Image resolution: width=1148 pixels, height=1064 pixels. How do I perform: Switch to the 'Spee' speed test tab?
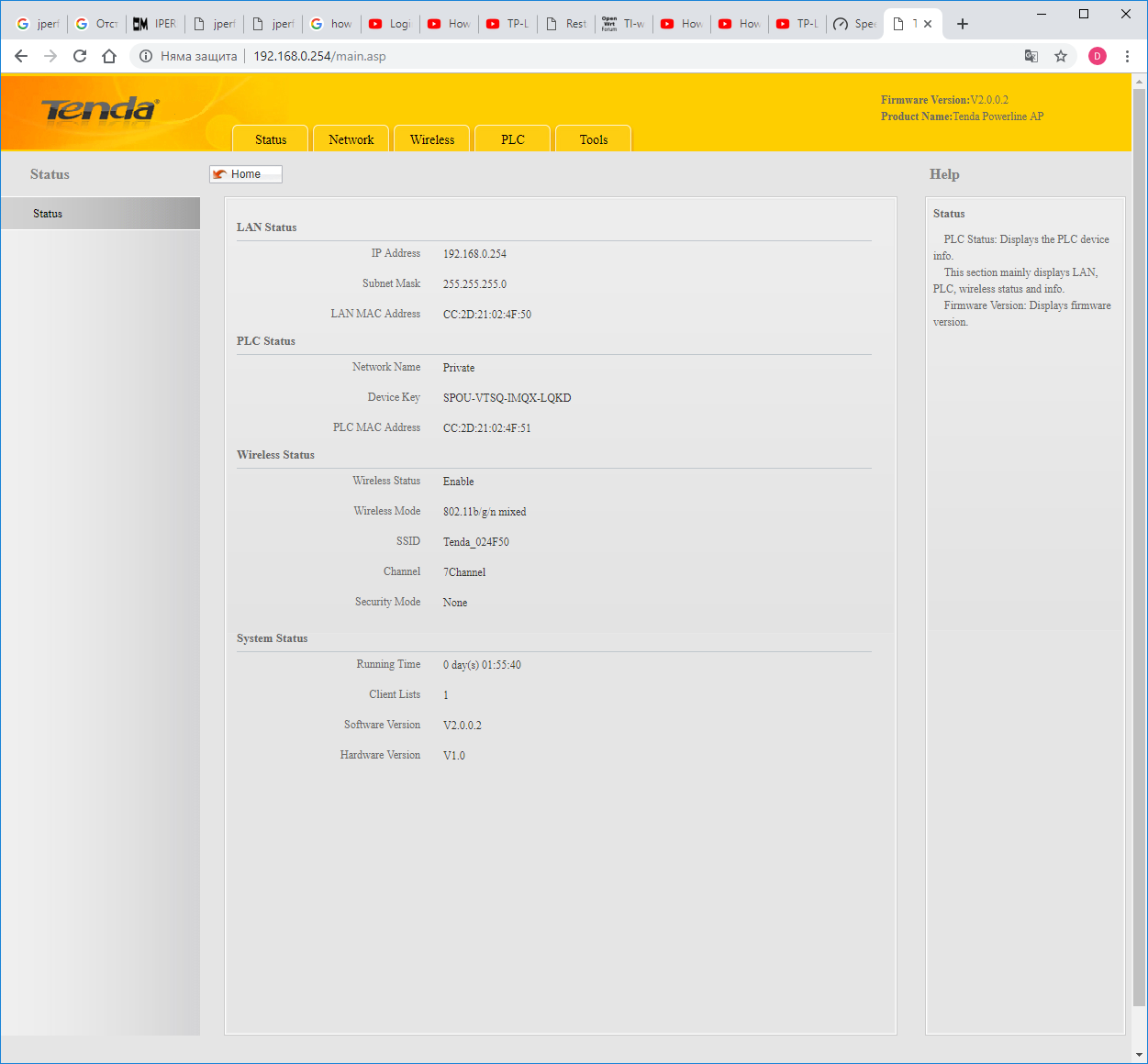(855, 24)
